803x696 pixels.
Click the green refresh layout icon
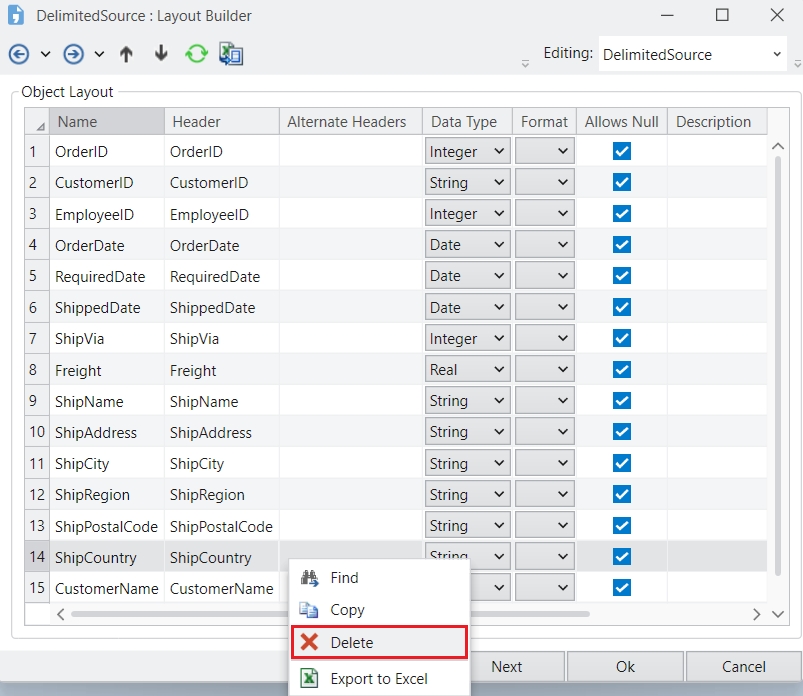196,54
